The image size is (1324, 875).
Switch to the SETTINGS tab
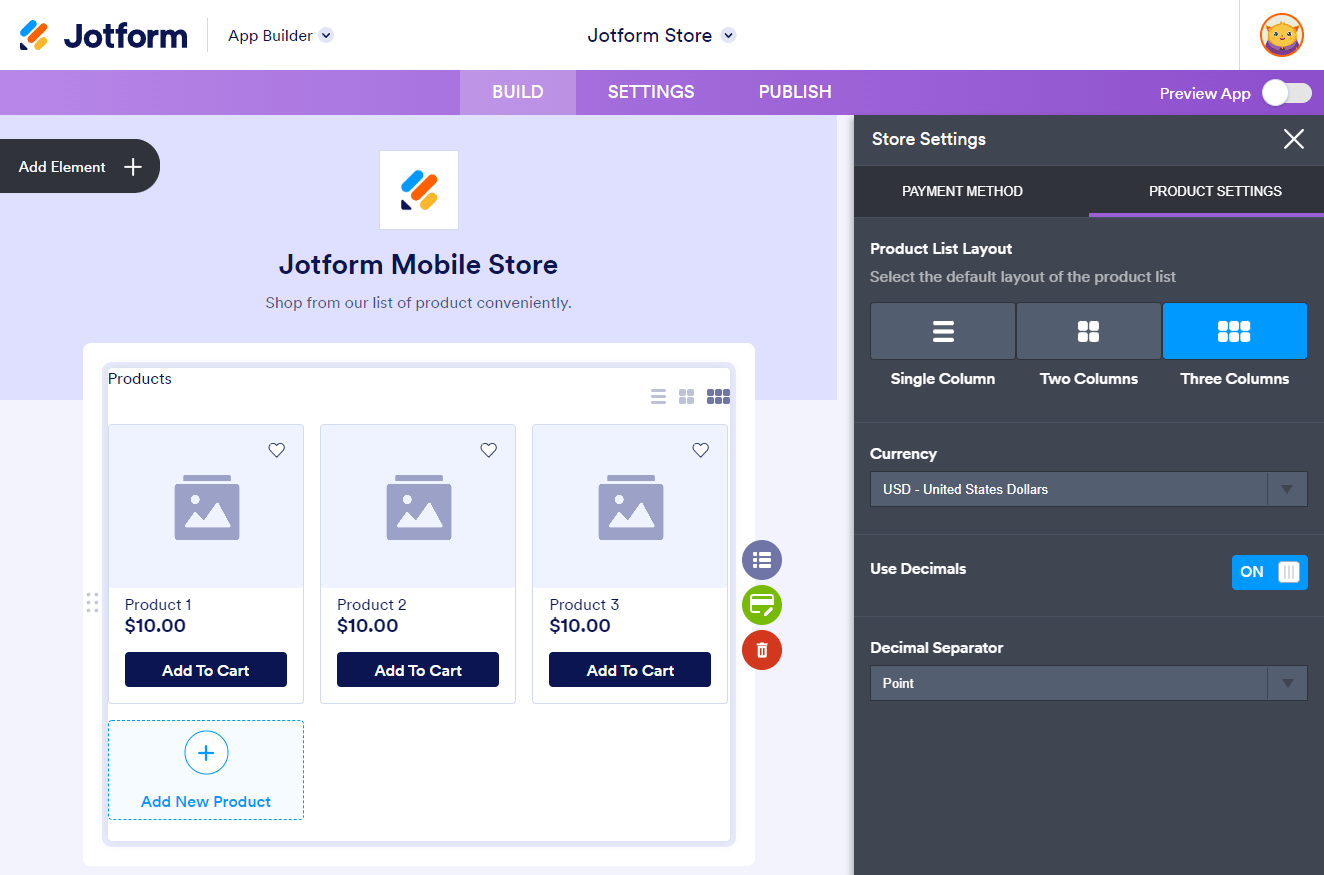click(651, 92)
